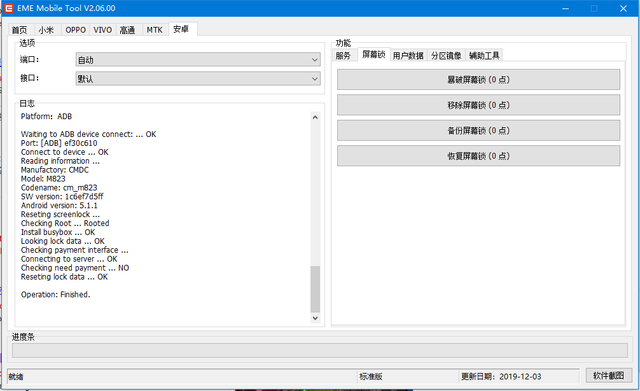Click the 更新日期: 2019-12-03 status text

click(x=501, y=377)
